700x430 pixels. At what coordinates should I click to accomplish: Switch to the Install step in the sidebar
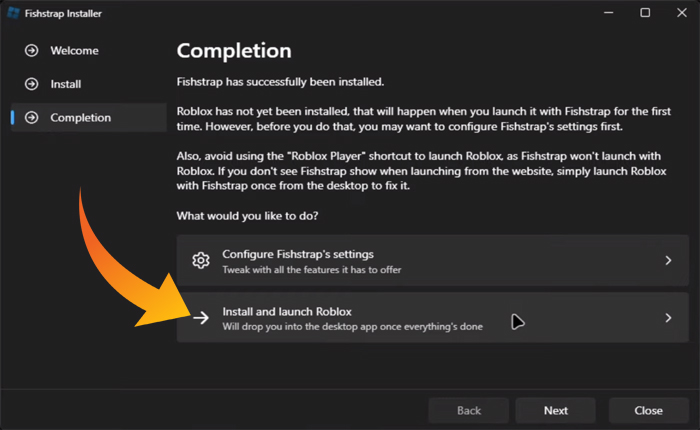tap(66, 84)
